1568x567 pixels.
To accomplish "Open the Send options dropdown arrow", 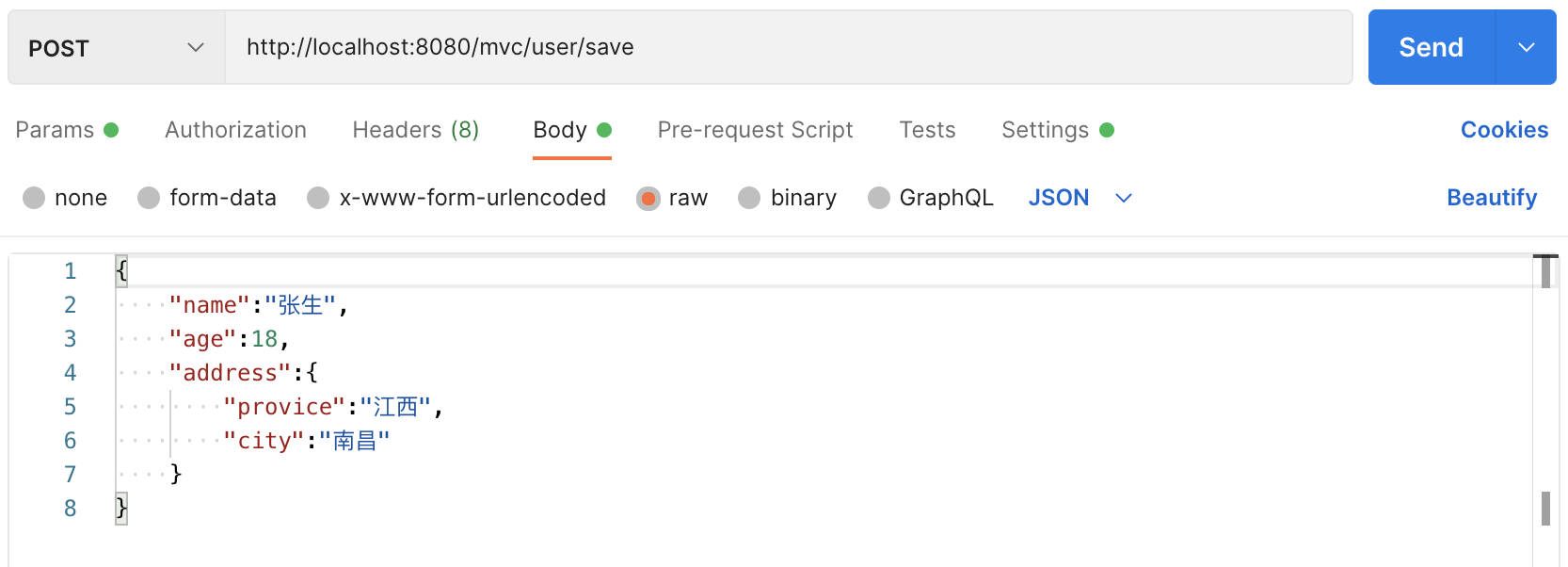I will [1526, 47].
